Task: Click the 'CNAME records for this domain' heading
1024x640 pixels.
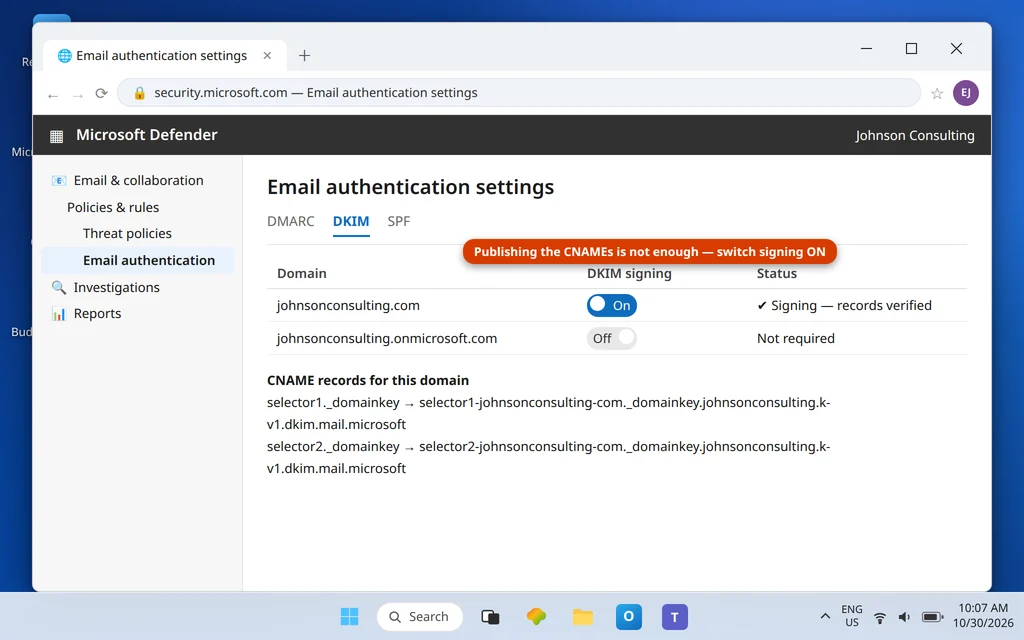Action: point(368,380)
